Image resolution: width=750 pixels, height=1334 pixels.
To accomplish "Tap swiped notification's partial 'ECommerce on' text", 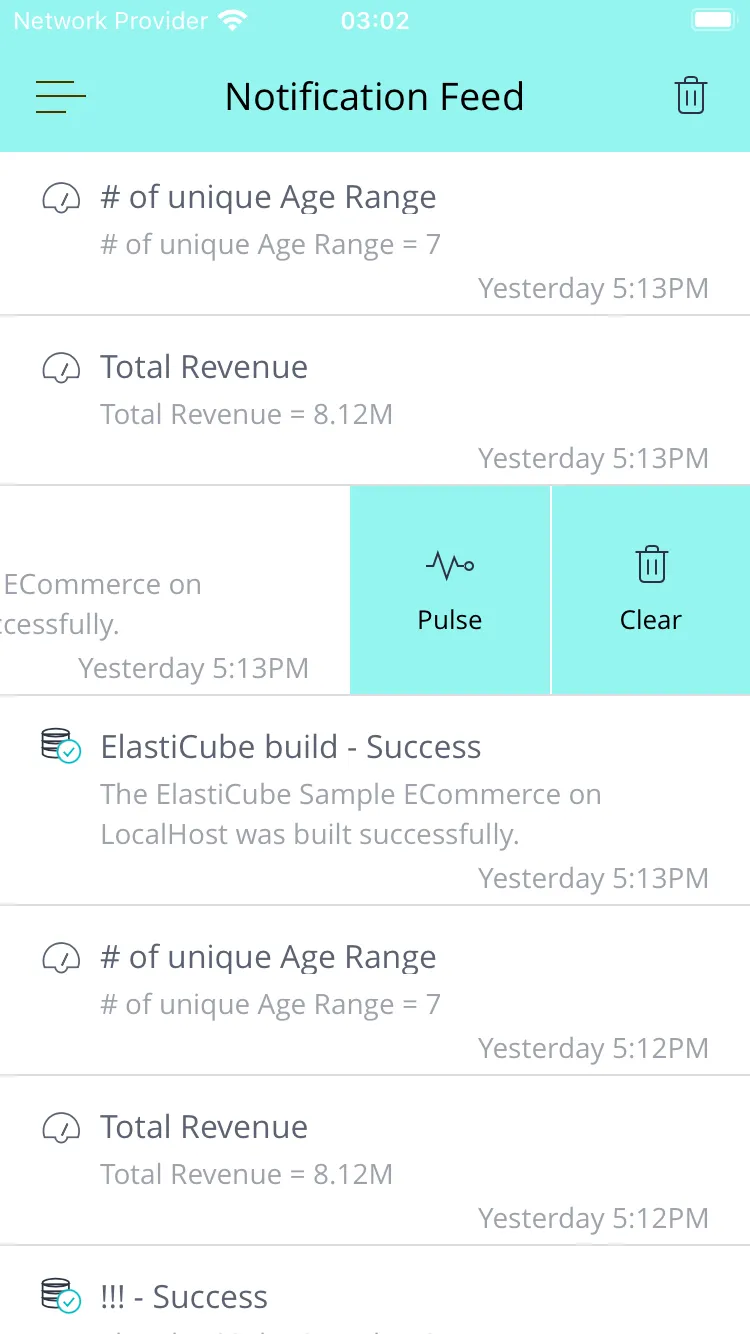I will pos(102,584).
